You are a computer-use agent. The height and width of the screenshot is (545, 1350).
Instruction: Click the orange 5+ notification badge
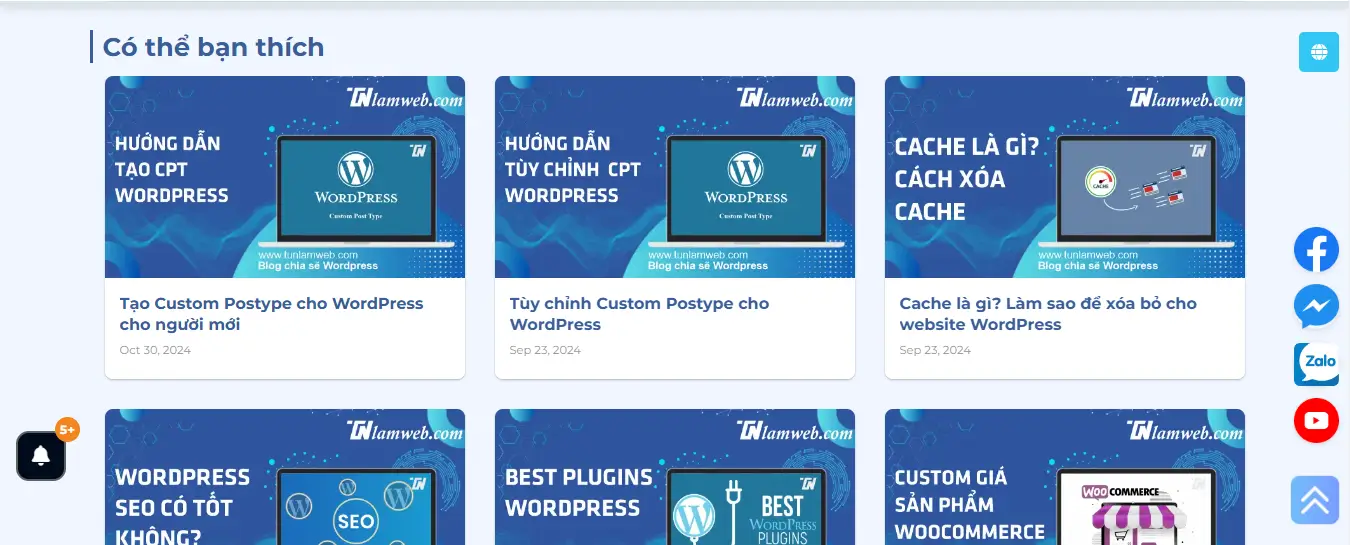(67, 430)
